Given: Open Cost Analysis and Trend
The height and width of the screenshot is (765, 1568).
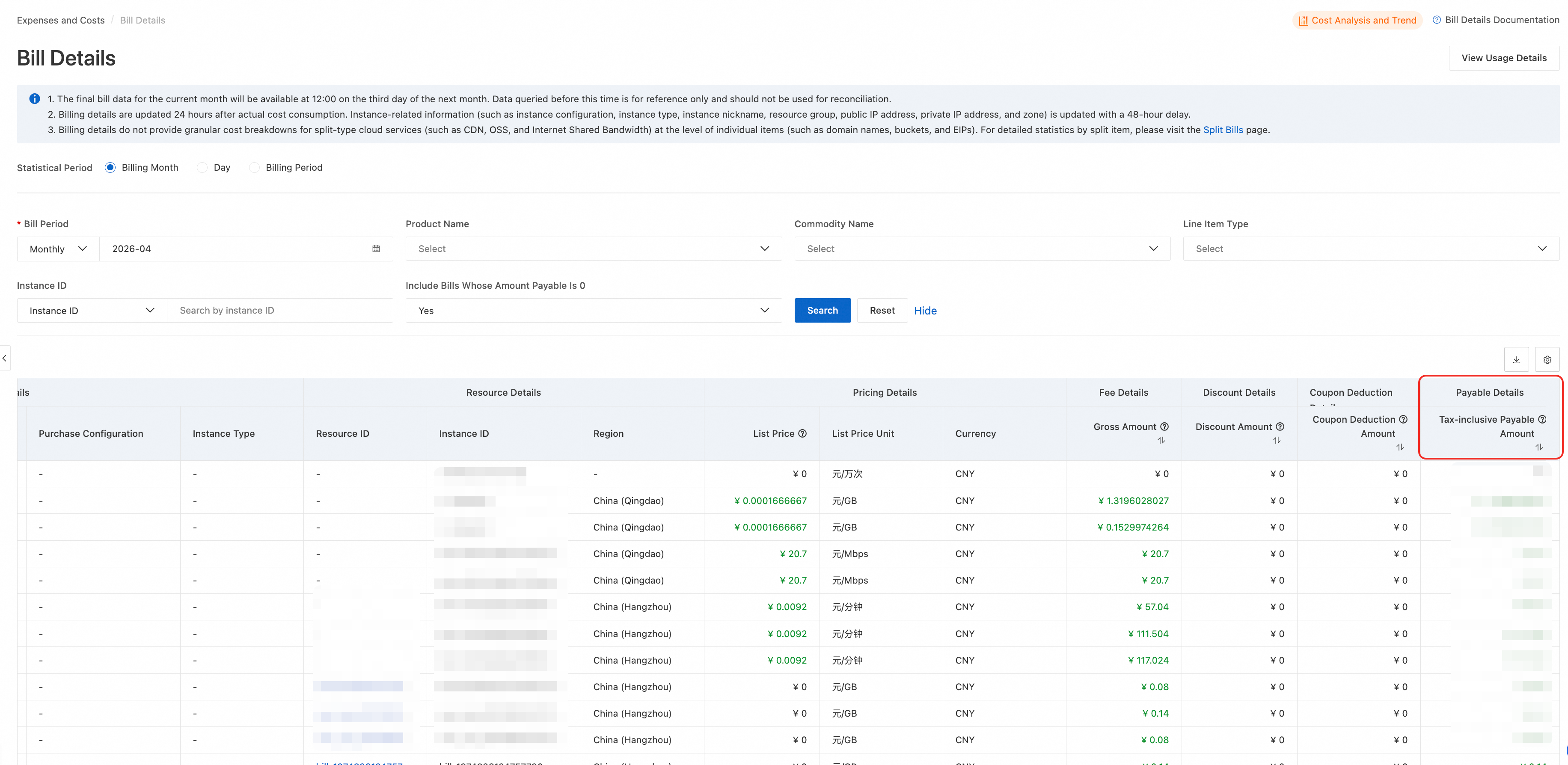Looking at the screenshot, I should pyautogui.click(x=1357, y=20).
